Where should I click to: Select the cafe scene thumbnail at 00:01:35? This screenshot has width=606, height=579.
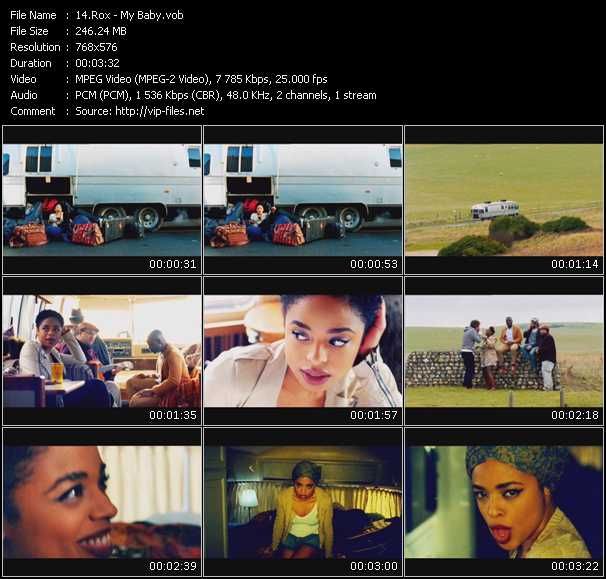tap(102, 351)
